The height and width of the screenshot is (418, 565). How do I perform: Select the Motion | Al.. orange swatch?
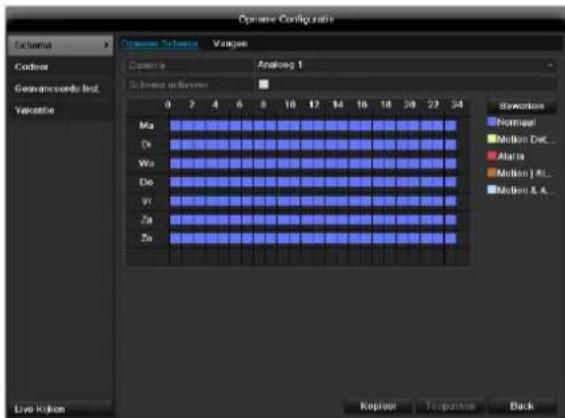coord(491,173)
